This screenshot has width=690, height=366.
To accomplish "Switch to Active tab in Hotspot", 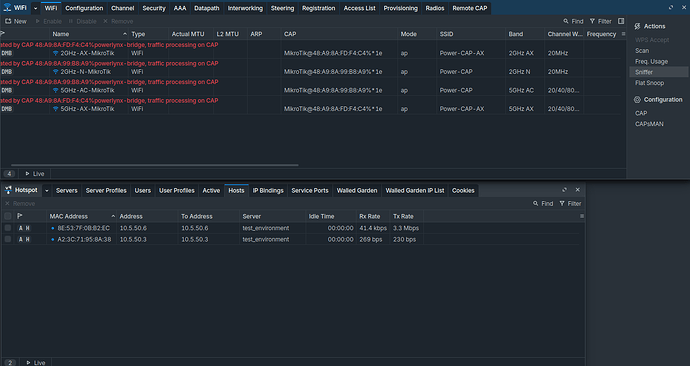I will 211,190.
